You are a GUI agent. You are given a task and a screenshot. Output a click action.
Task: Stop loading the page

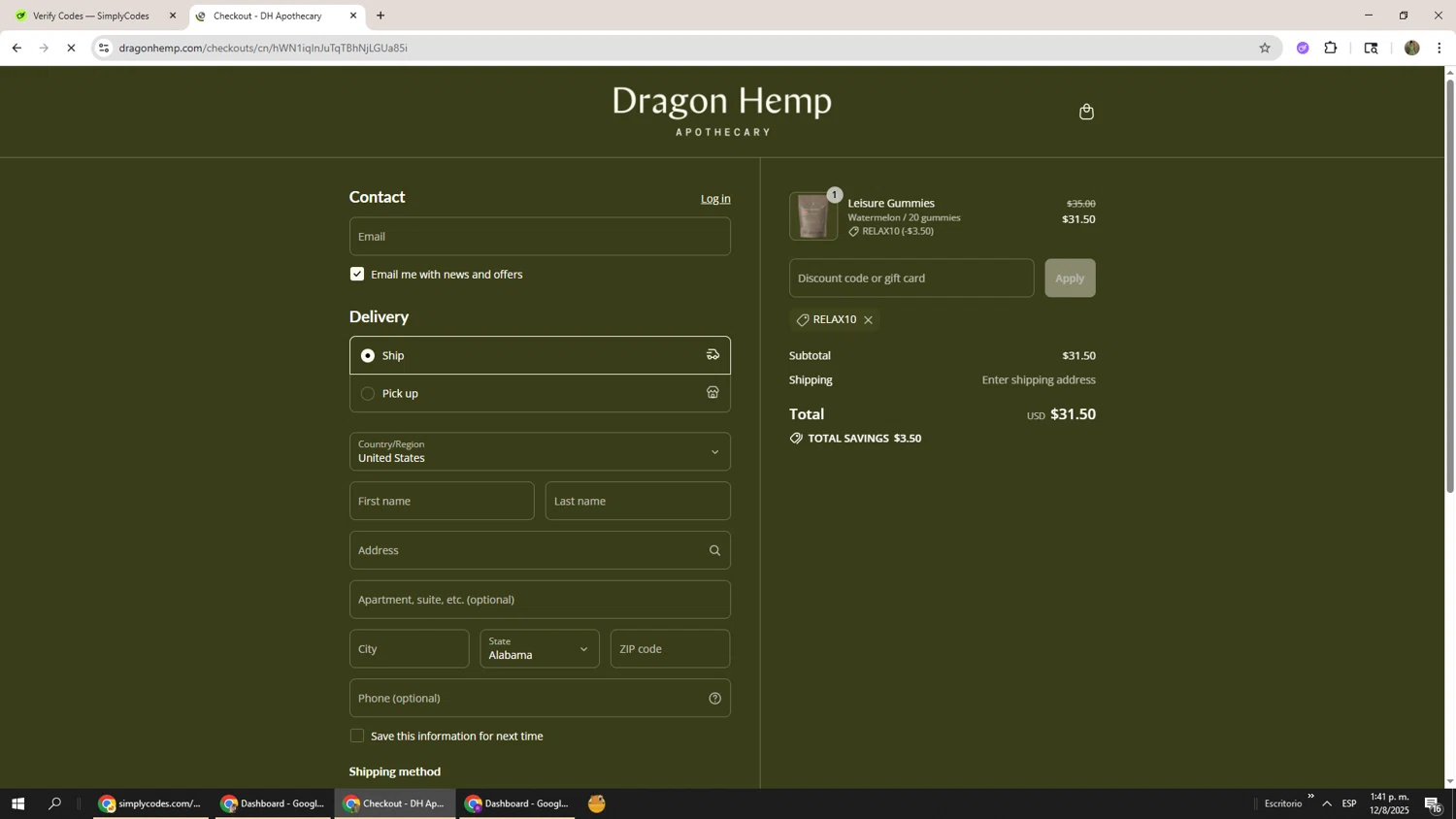(71, 48)
